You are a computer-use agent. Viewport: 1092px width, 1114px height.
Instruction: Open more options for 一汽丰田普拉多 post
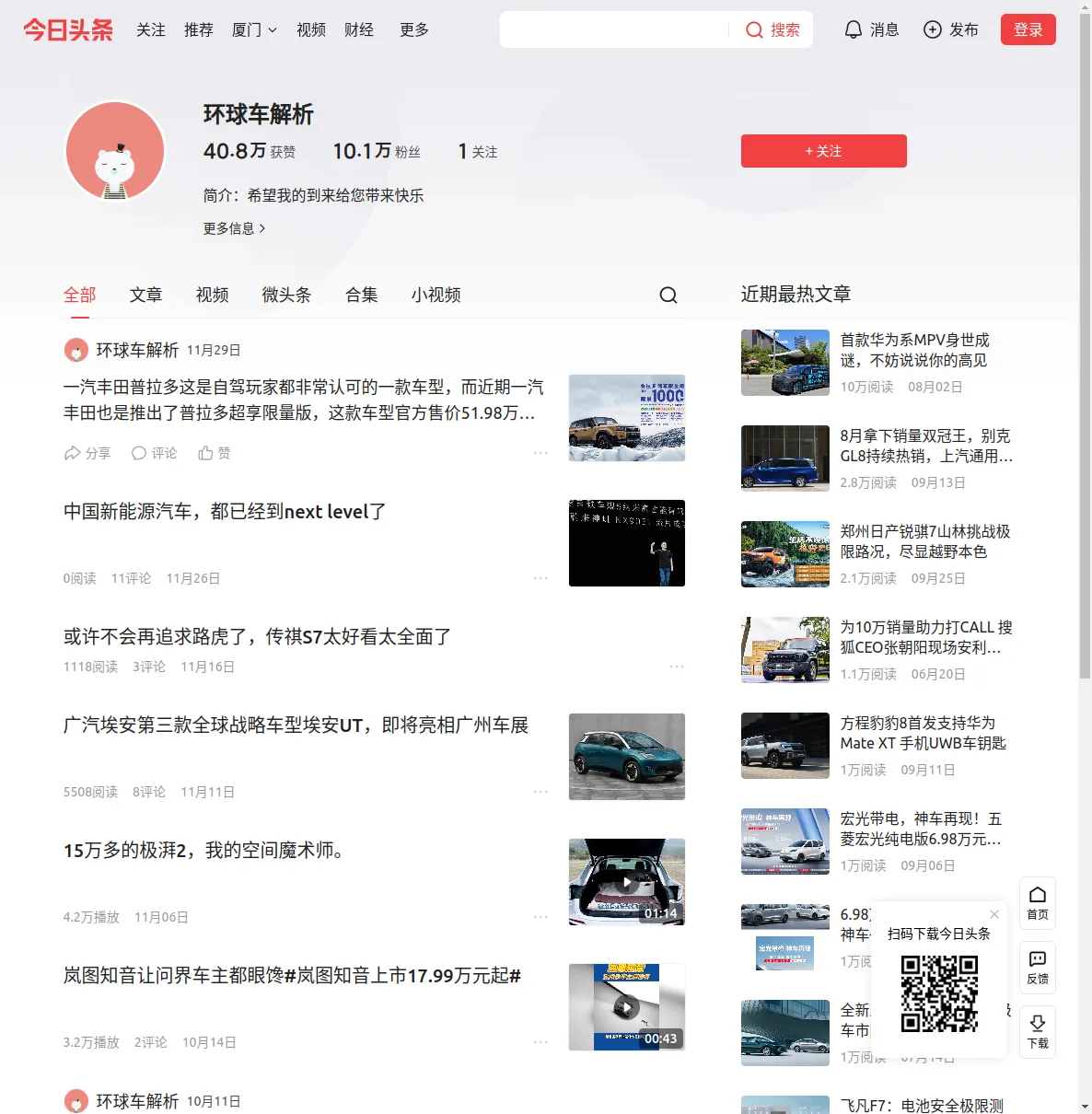coord(540,453)
